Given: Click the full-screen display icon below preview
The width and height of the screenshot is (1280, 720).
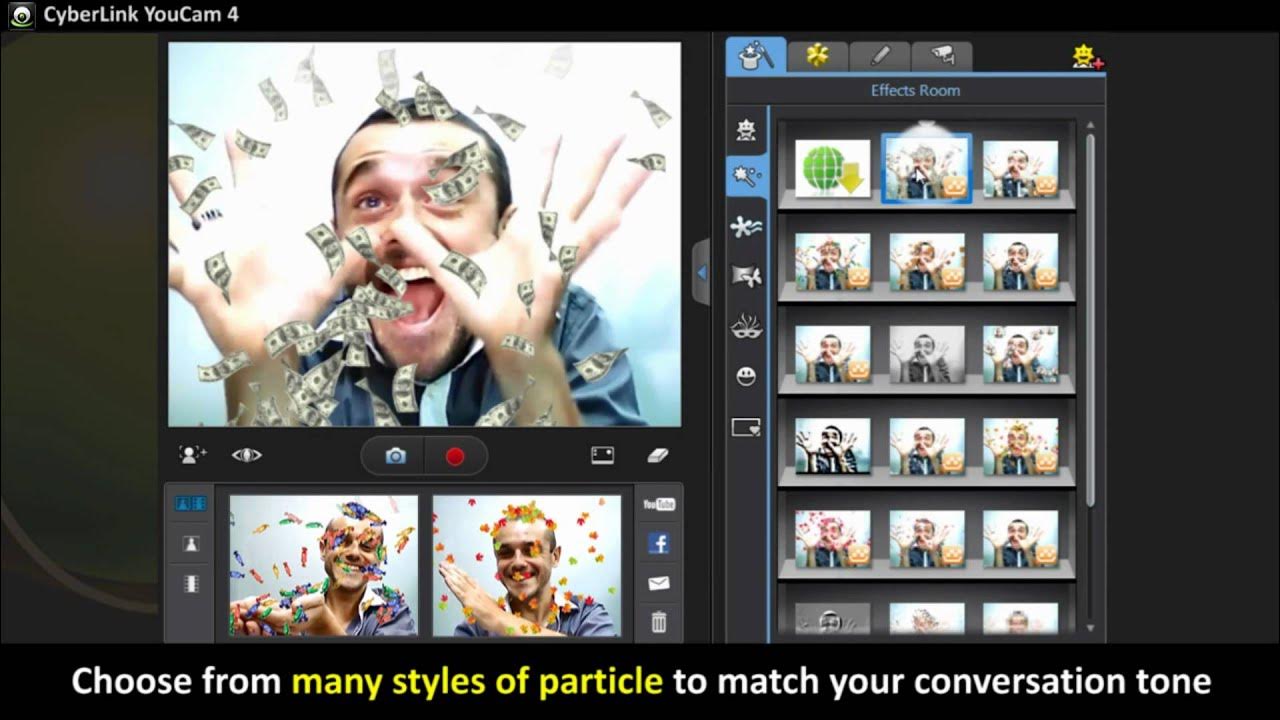Looking at the screenshot, I should pyautogui.click(x=602, y=455).
